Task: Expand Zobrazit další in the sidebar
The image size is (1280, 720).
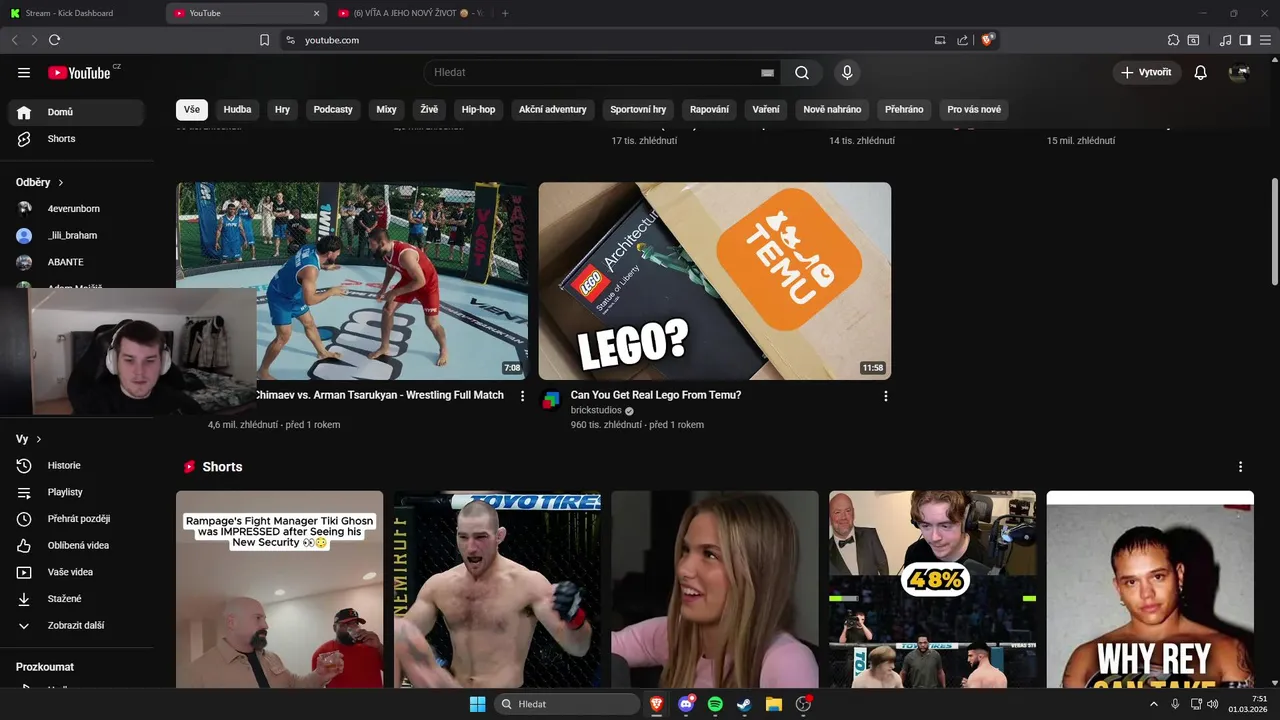Action: coord(77,625)
